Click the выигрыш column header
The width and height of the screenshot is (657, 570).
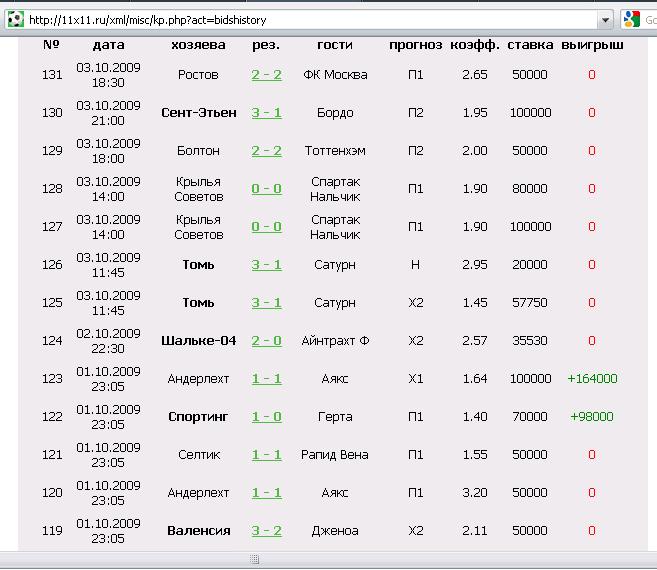pyautogui.click(x=592, y=45)
